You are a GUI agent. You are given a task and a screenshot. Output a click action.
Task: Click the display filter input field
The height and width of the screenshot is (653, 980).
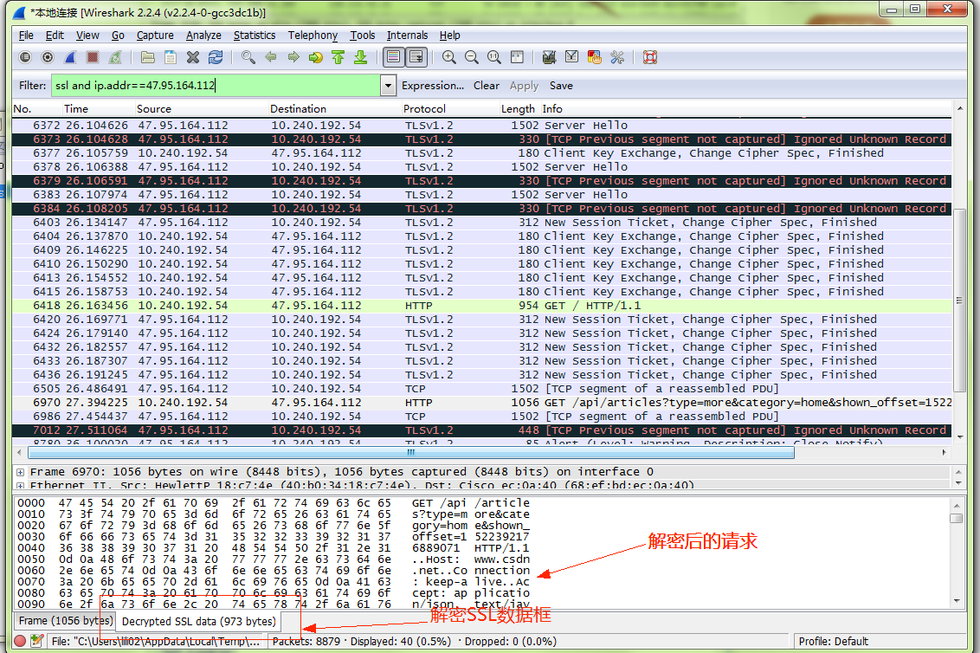[215, 86]
